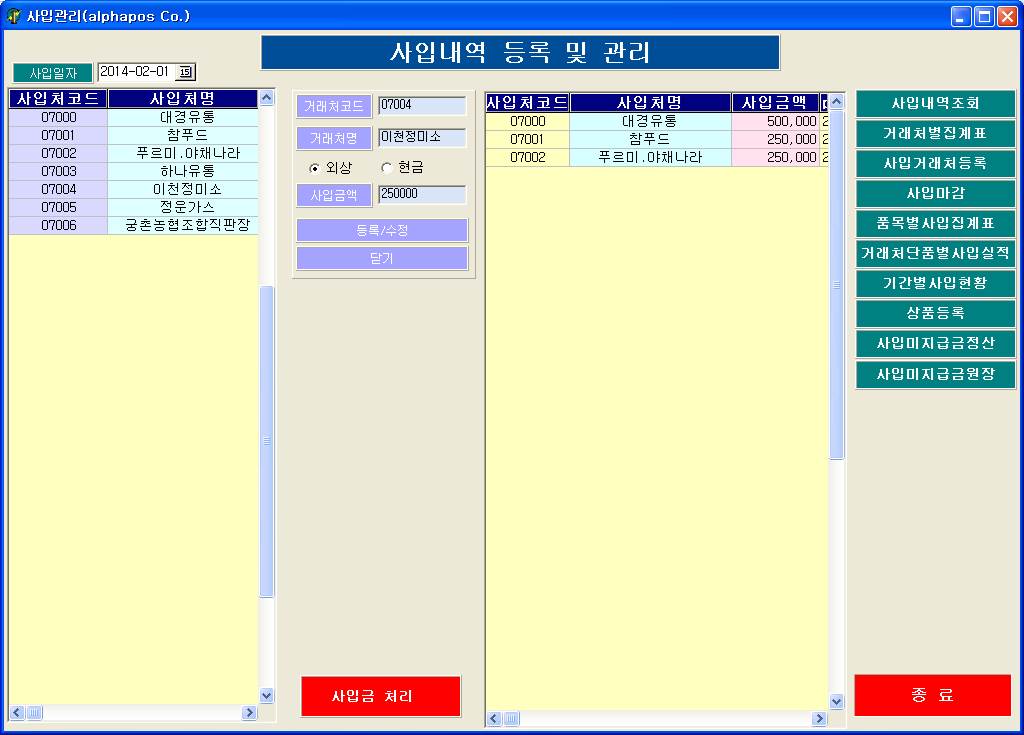The height and width of the screenshot is (735, 1024).
Task: Click 푸르미.야채나라 in the right purchase table
Action: [x=650, y=157]
